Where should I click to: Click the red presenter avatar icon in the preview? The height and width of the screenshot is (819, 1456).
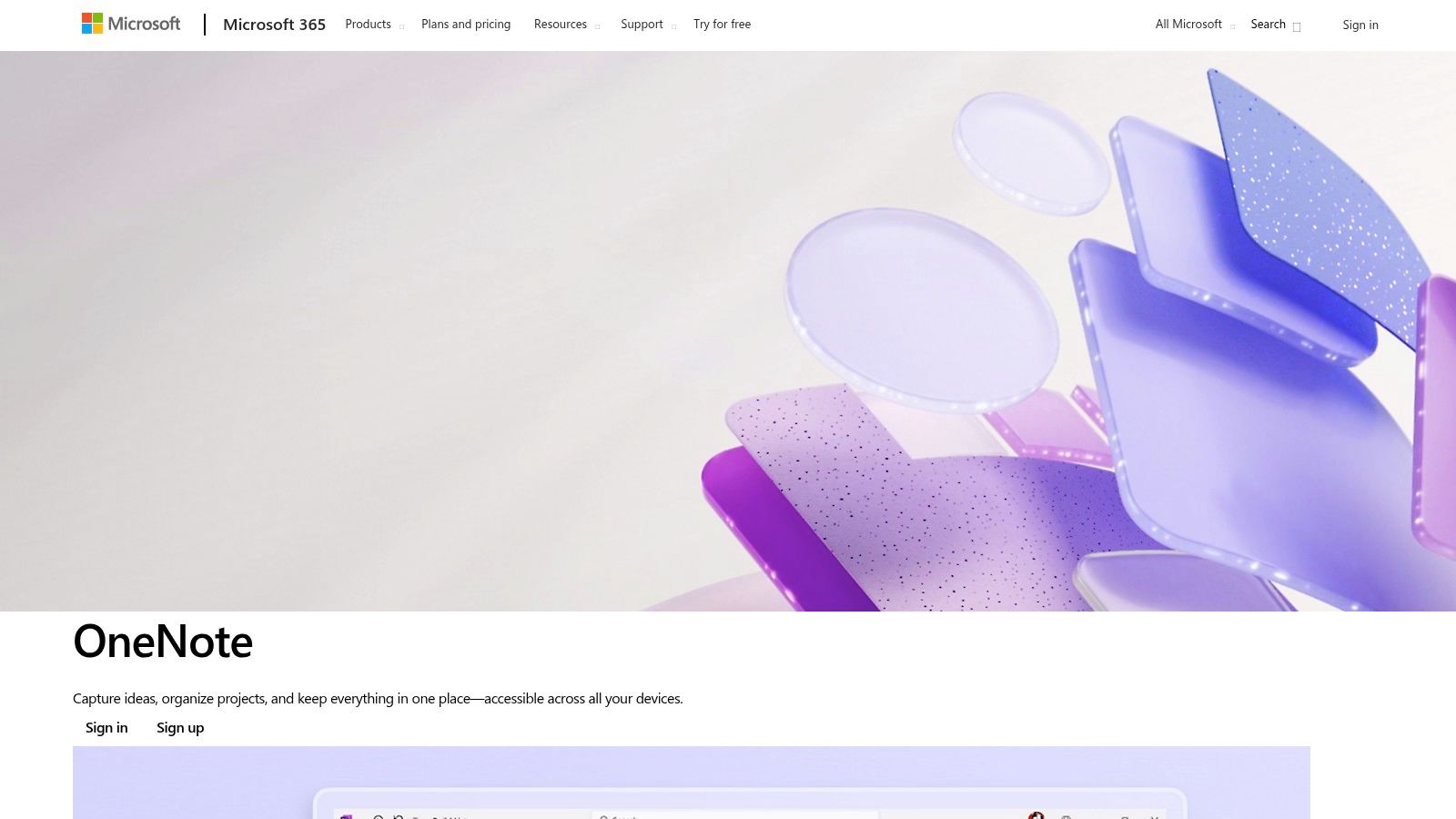pos(1037,817)
